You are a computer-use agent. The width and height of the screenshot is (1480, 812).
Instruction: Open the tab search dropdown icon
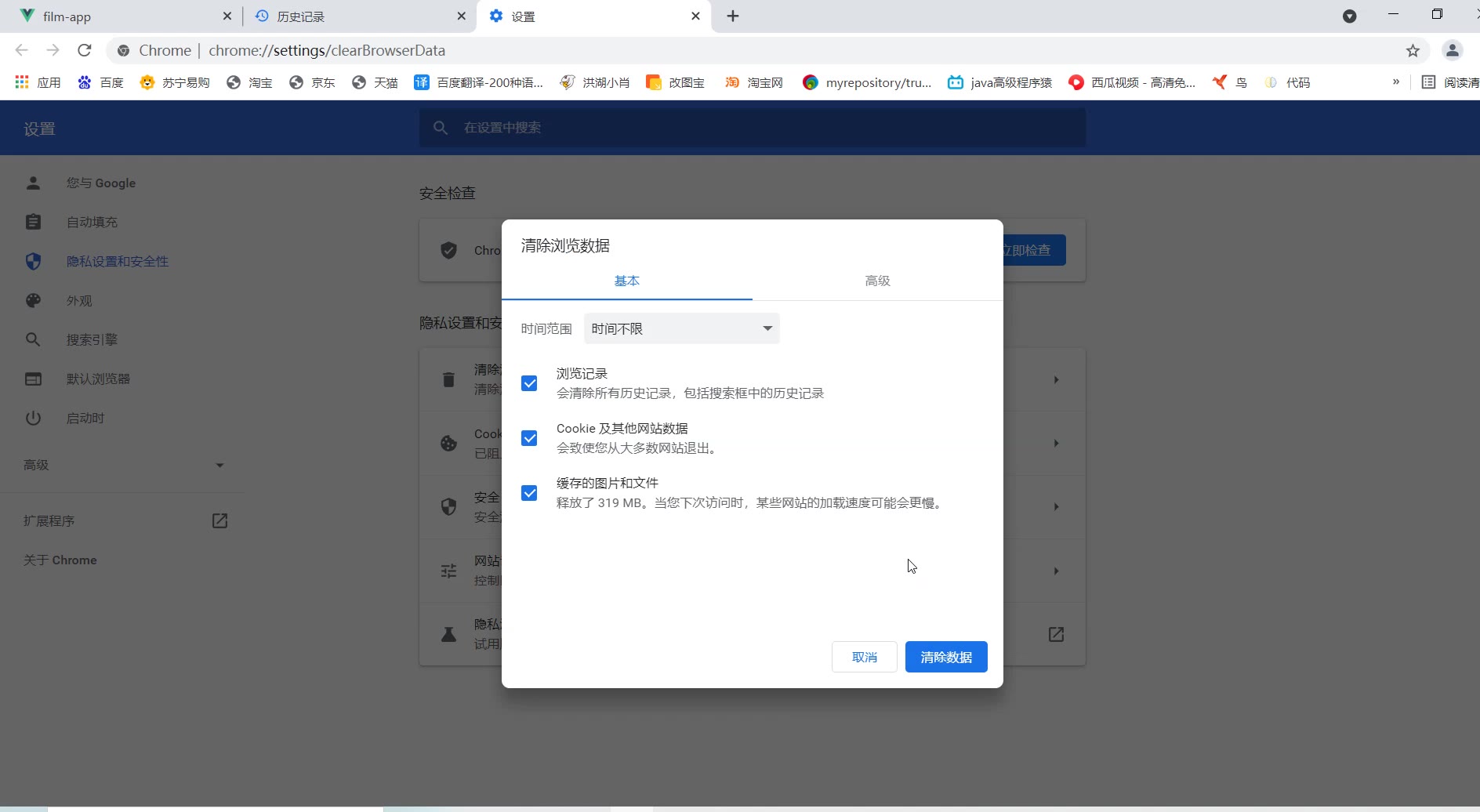(x=1349, y=16)
